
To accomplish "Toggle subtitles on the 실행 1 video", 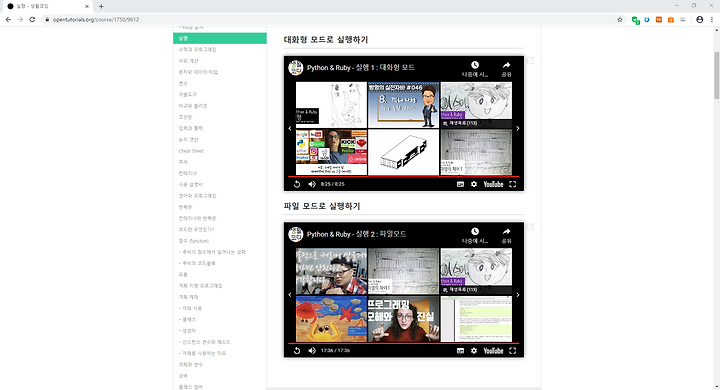I will pyautogui.click(x=460, y=184).
